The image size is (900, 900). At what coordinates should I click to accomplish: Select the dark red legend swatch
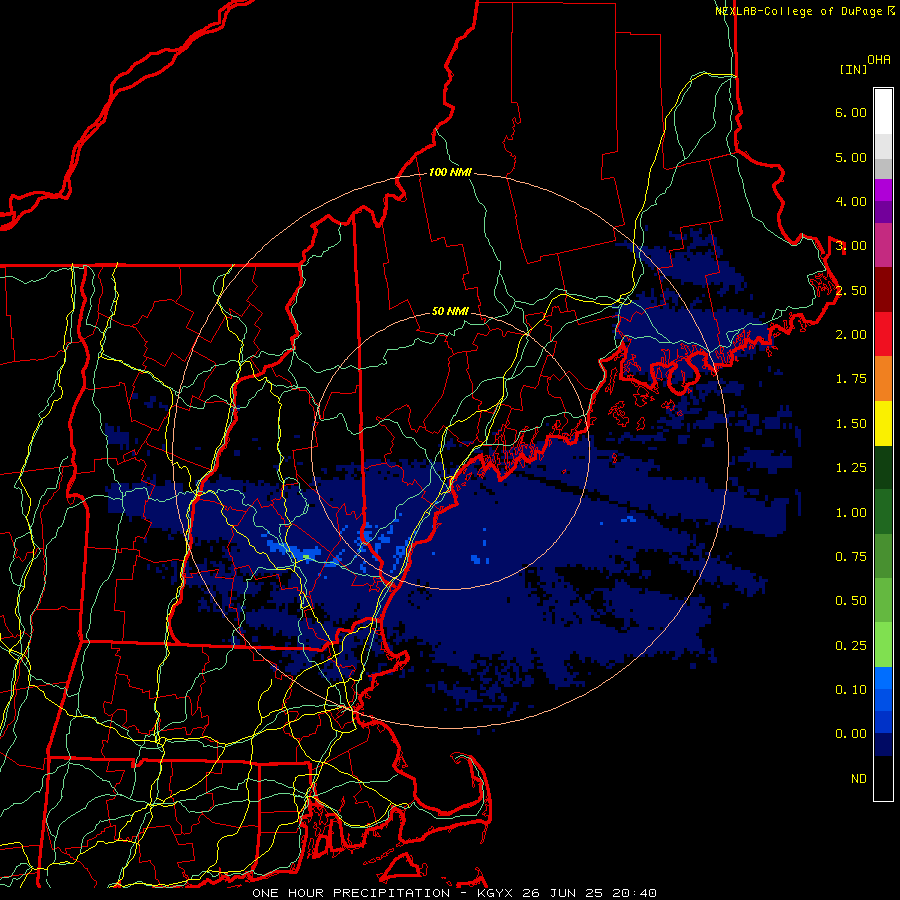point(883,290)
